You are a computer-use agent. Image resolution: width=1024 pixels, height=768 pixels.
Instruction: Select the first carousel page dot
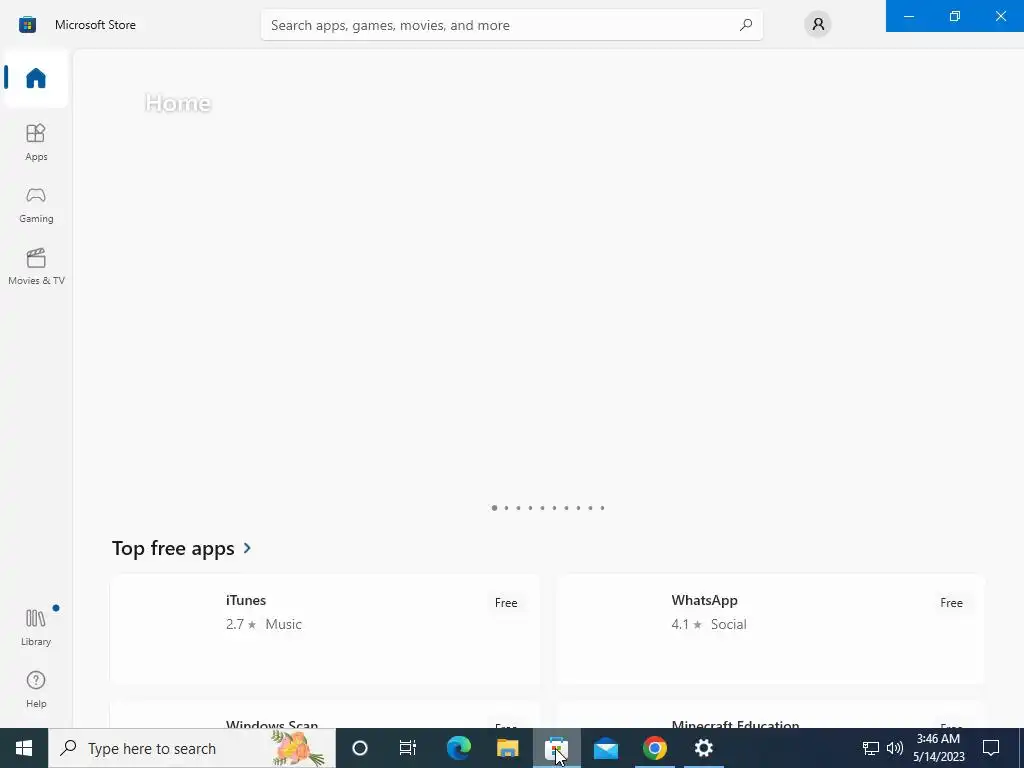[x=494, y=507]
